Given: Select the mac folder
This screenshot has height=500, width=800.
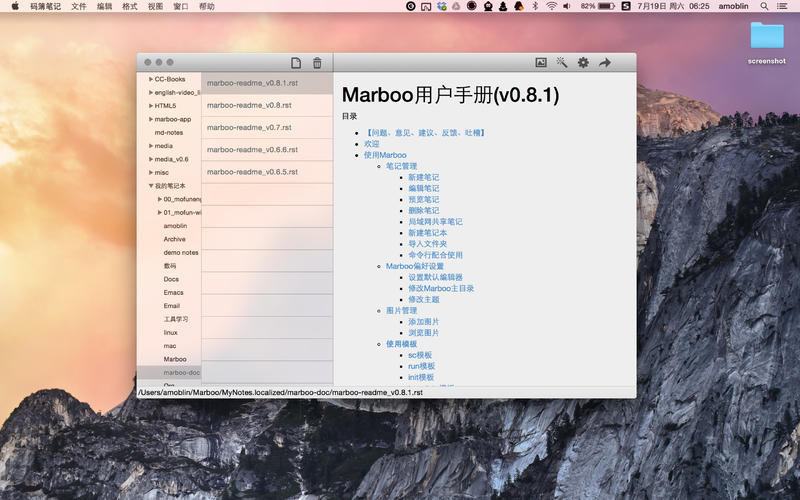Looking at the screenshot, I should tap(170, 346).
